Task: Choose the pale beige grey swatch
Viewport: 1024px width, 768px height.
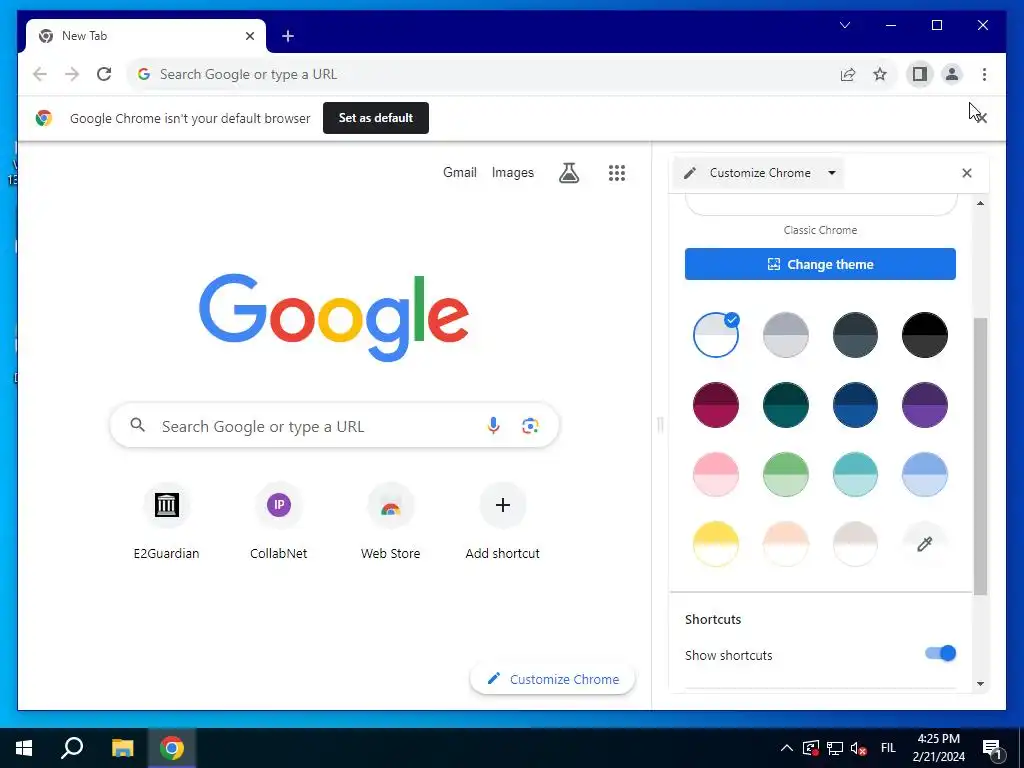Action: tap(856, 544)
